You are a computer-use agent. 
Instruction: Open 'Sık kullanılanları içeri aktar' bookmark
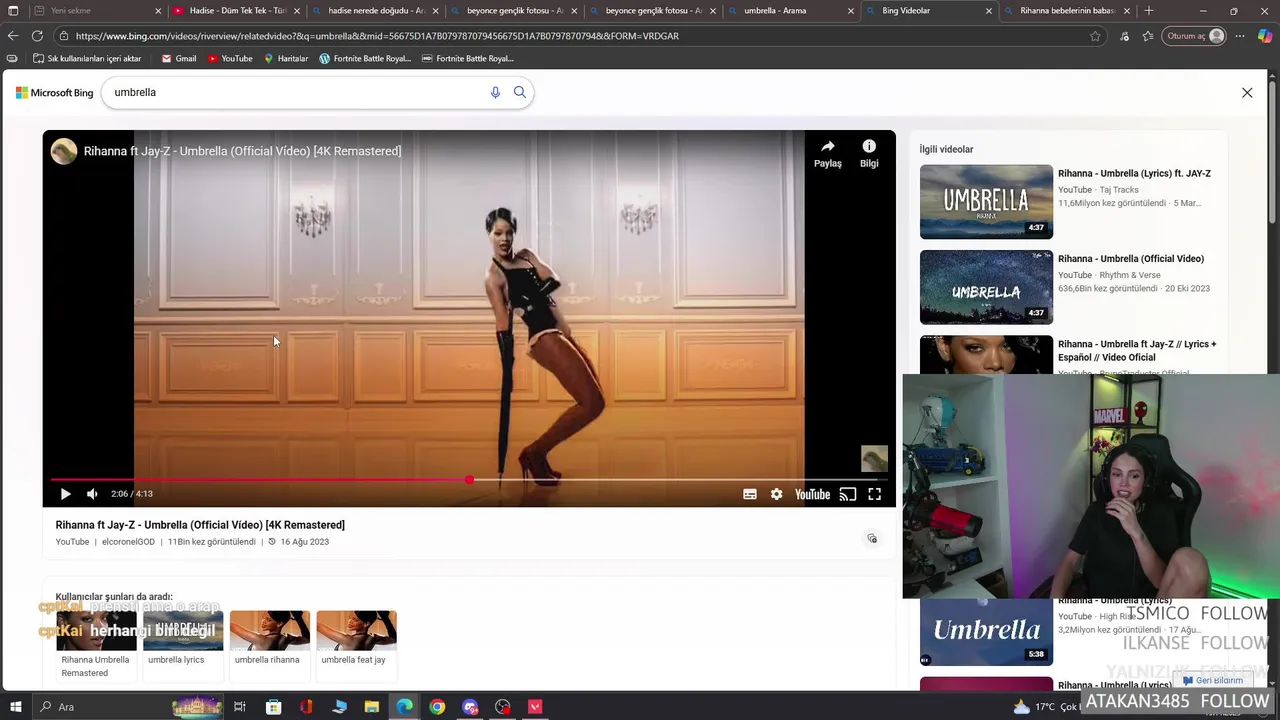coord(88,59)
